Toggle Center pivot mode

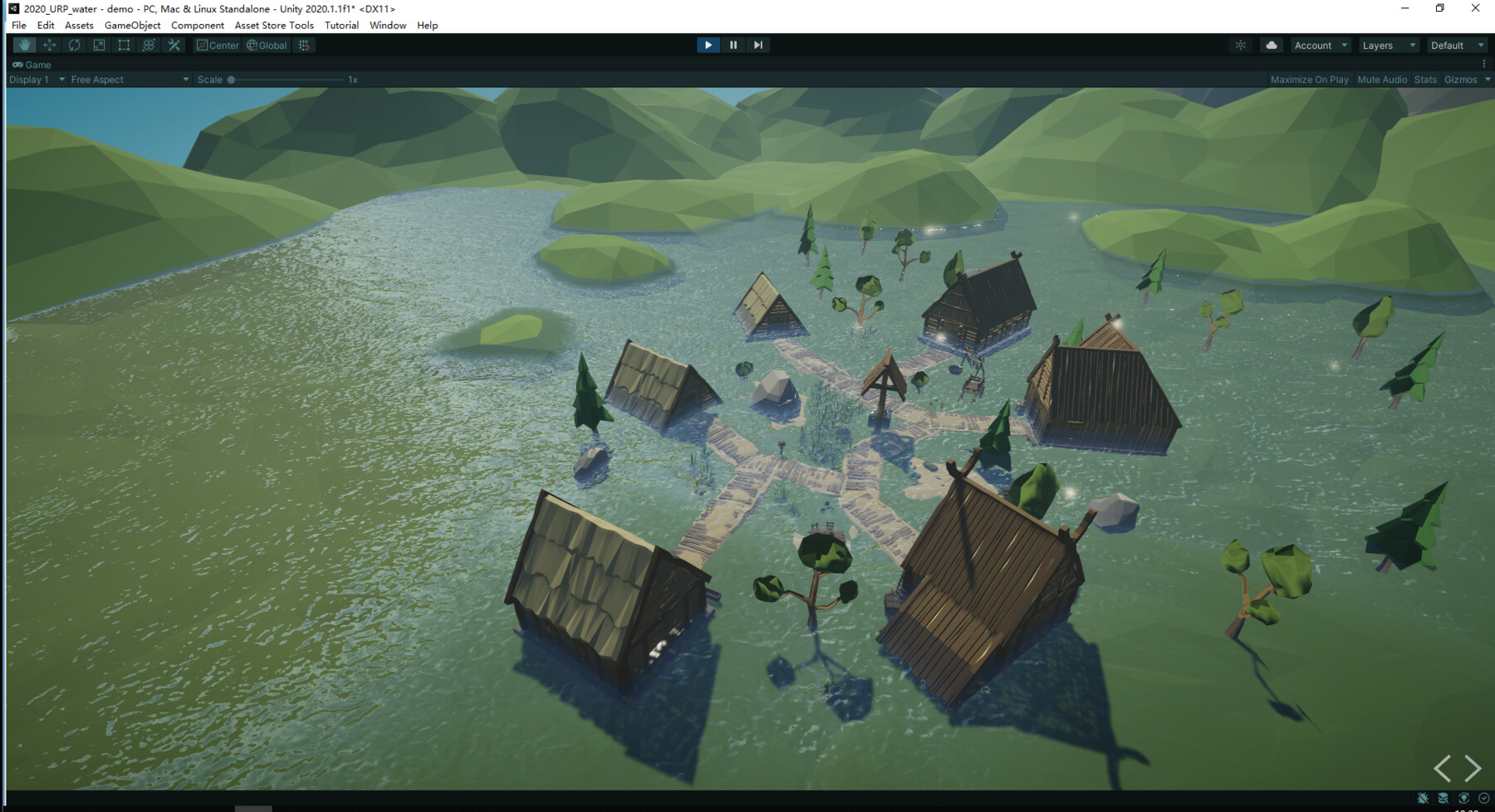point(218,45)
